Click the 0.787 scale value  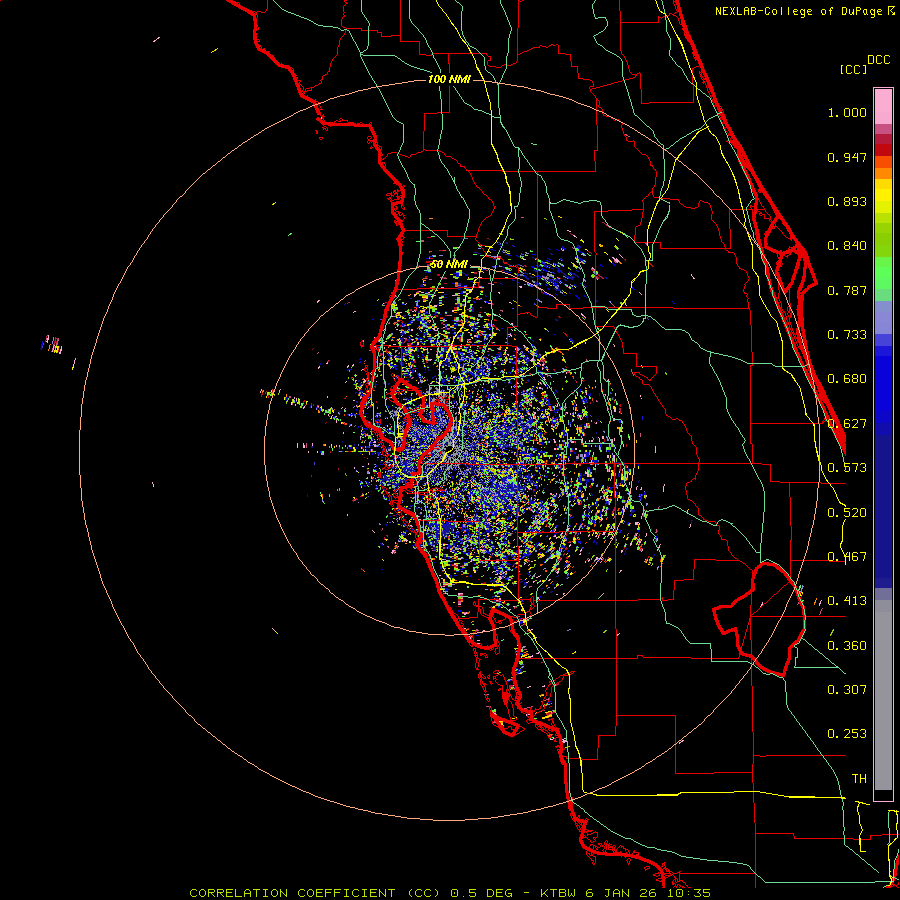847,290
